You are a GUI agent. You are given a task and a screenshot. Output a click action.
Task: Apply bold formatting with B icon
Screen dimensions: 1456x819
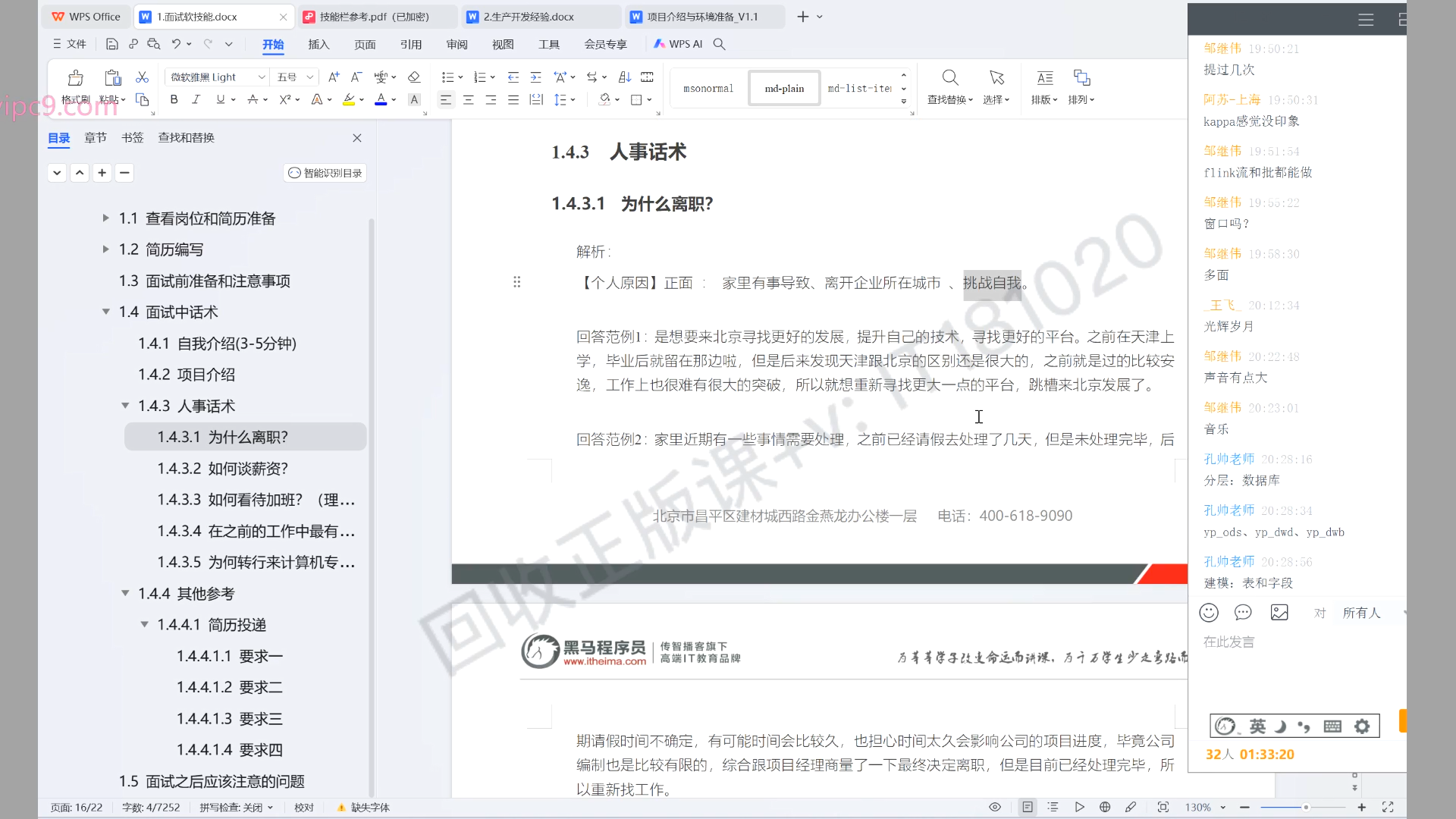click(174, 99)
